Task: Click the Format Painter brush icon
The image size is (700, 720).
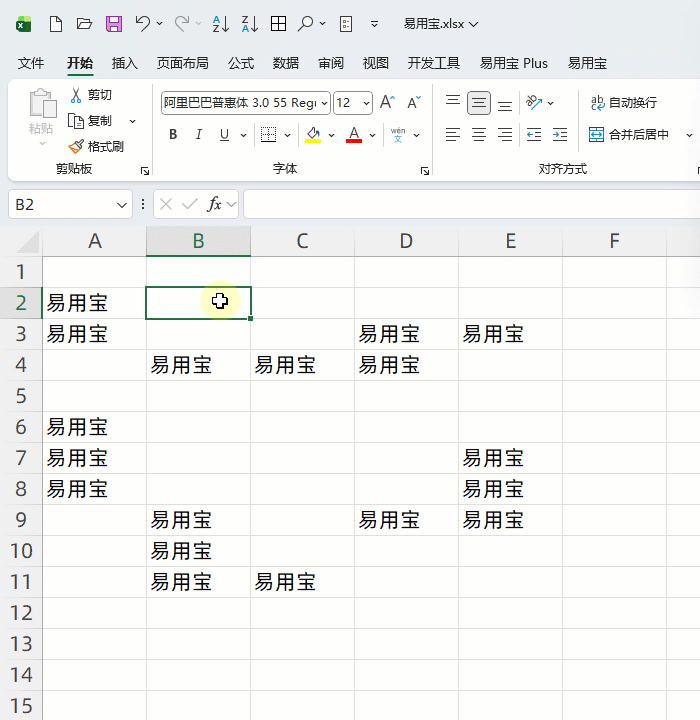Action: click(76, 146)
